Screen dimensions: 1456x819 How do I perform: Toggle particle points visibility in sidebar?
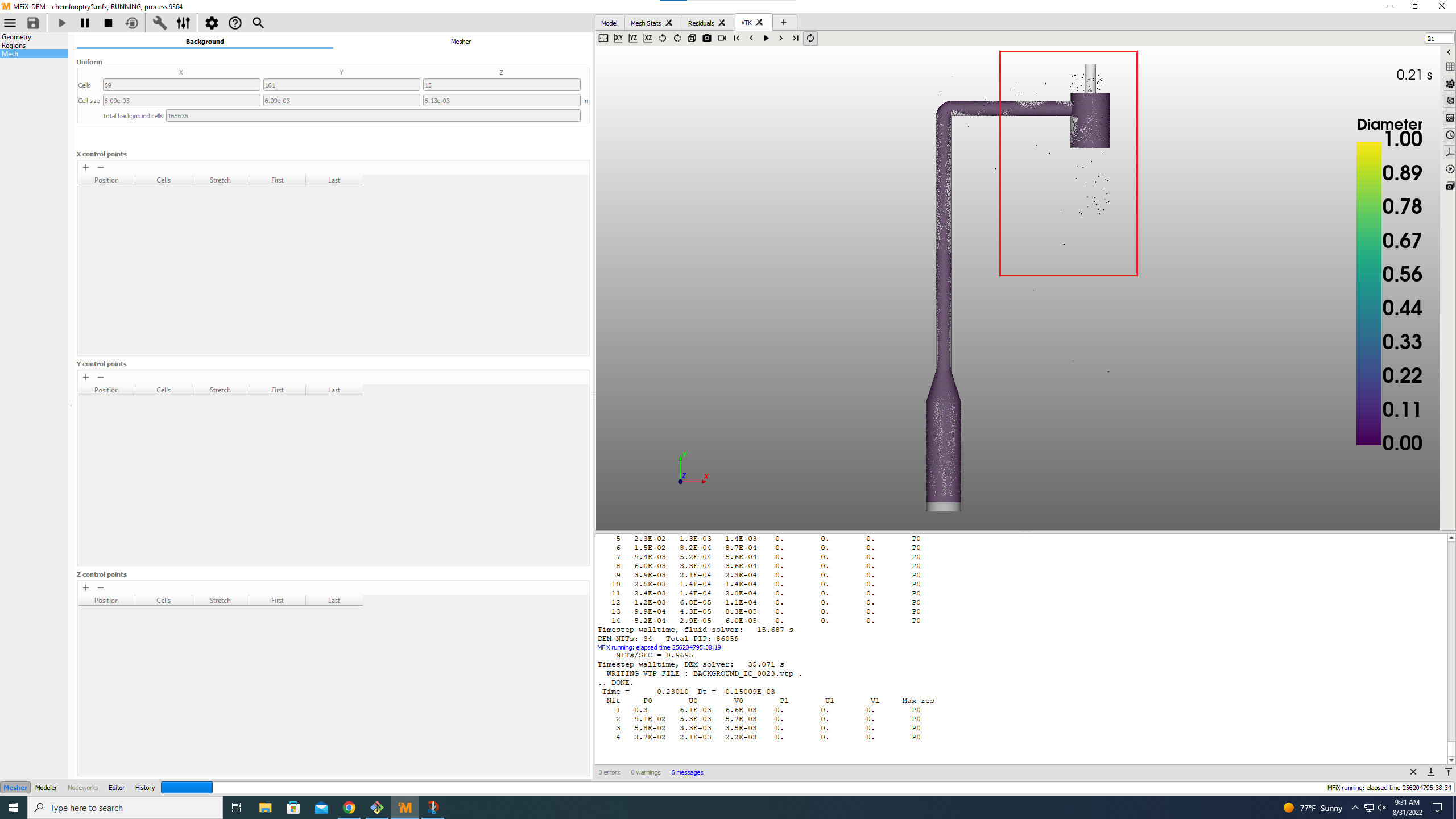pos(1450,84)
